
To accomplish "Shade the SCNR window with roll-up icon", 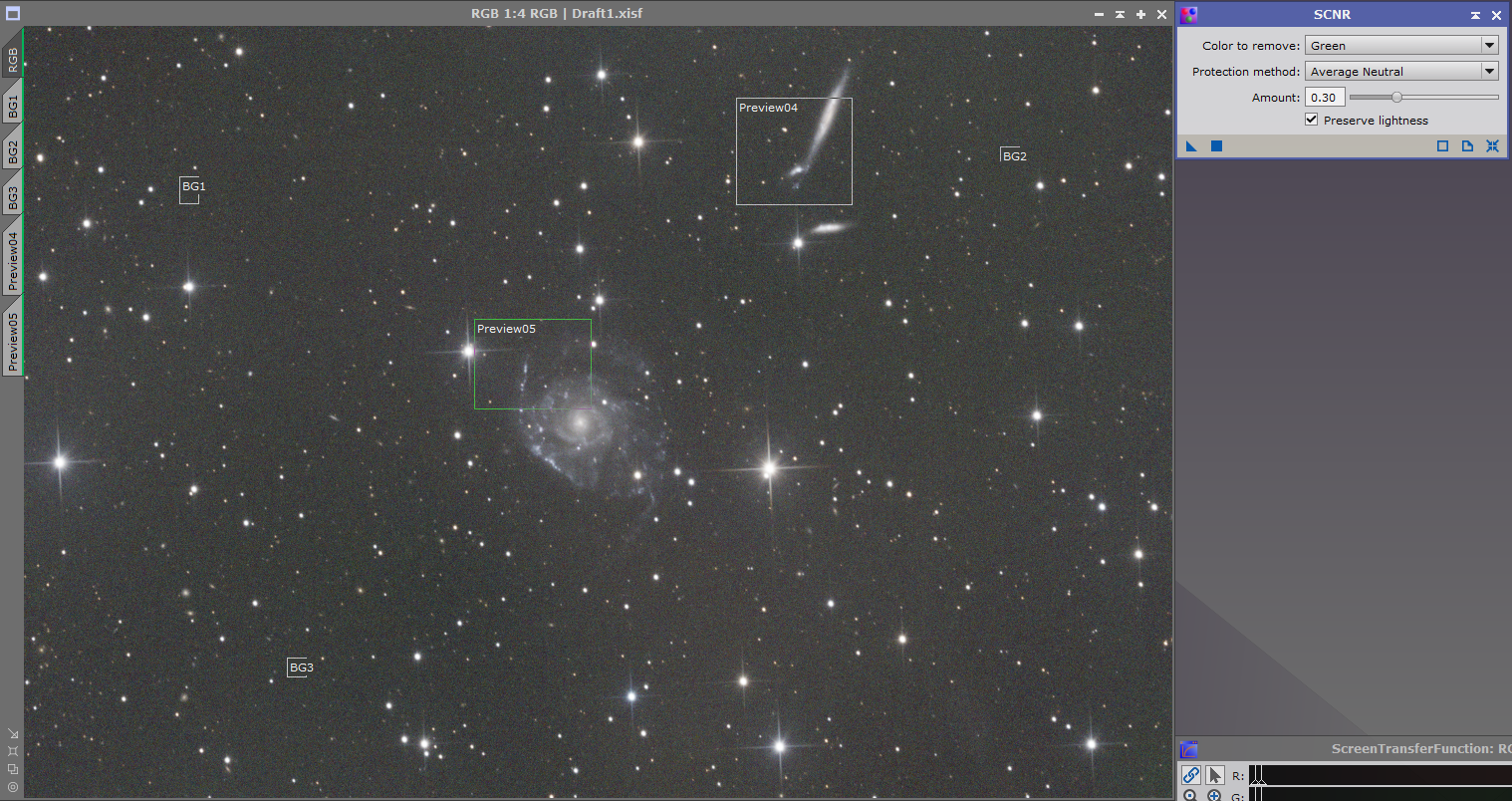I will click(x=1475, y=15).
